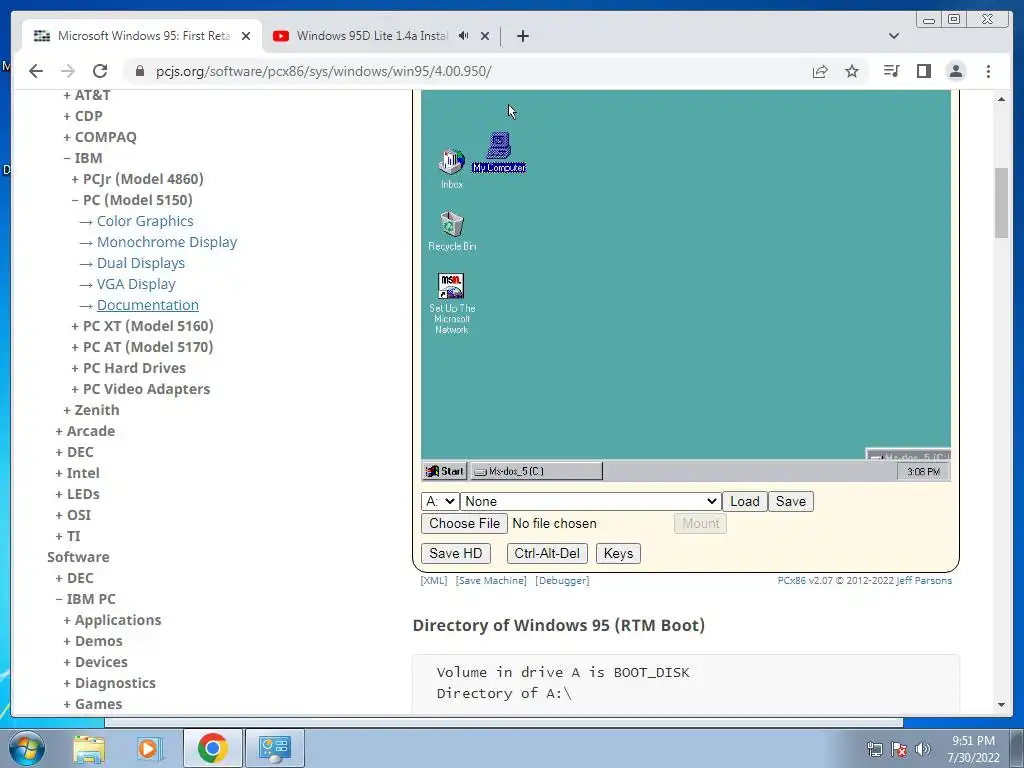This screenshot has width=1024, height=768.
Task: Expand the Games tree node
Action: tap(93, 704)
